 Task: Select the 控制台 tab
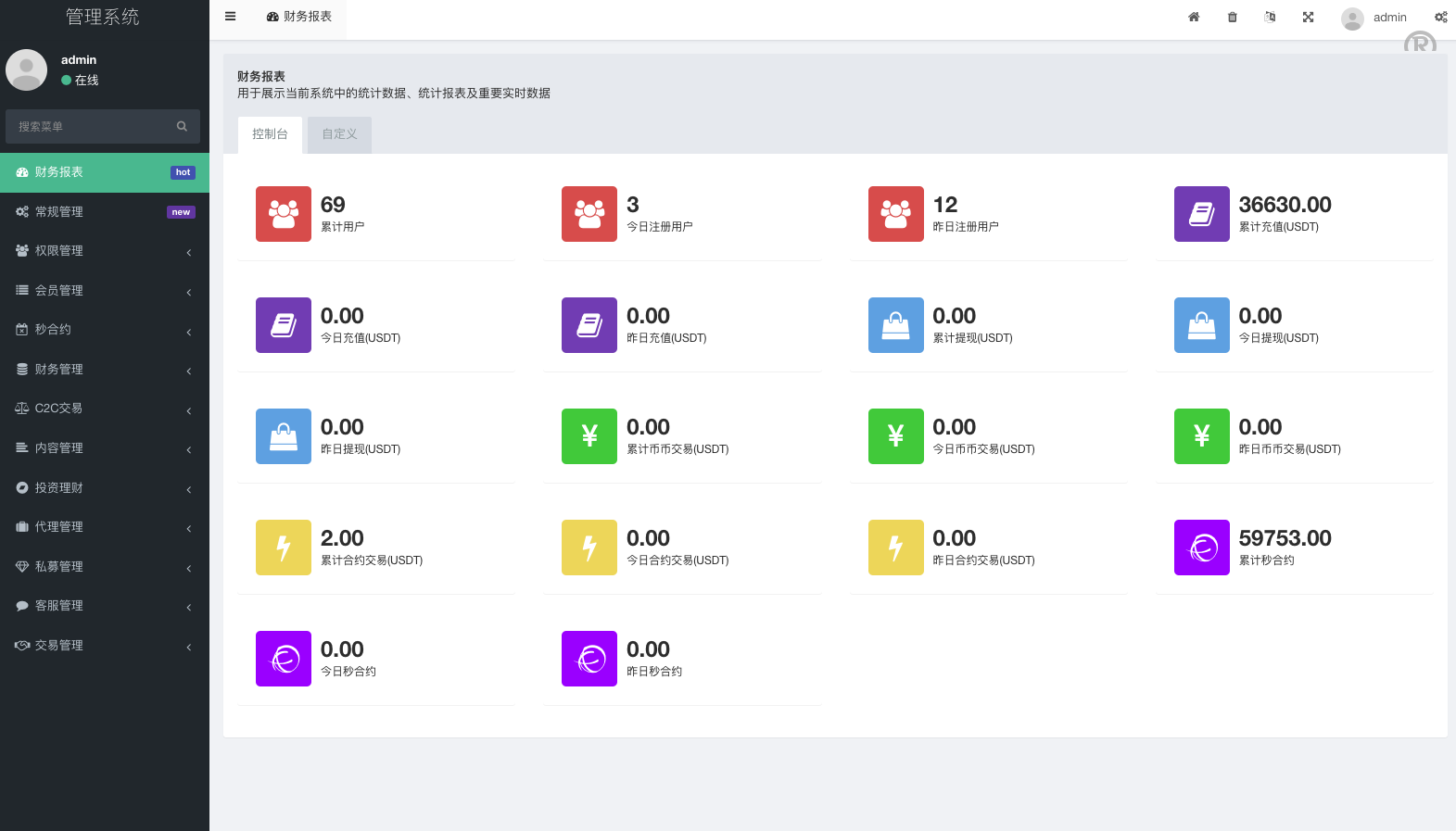pyautogui.click(x=270, y=134)
